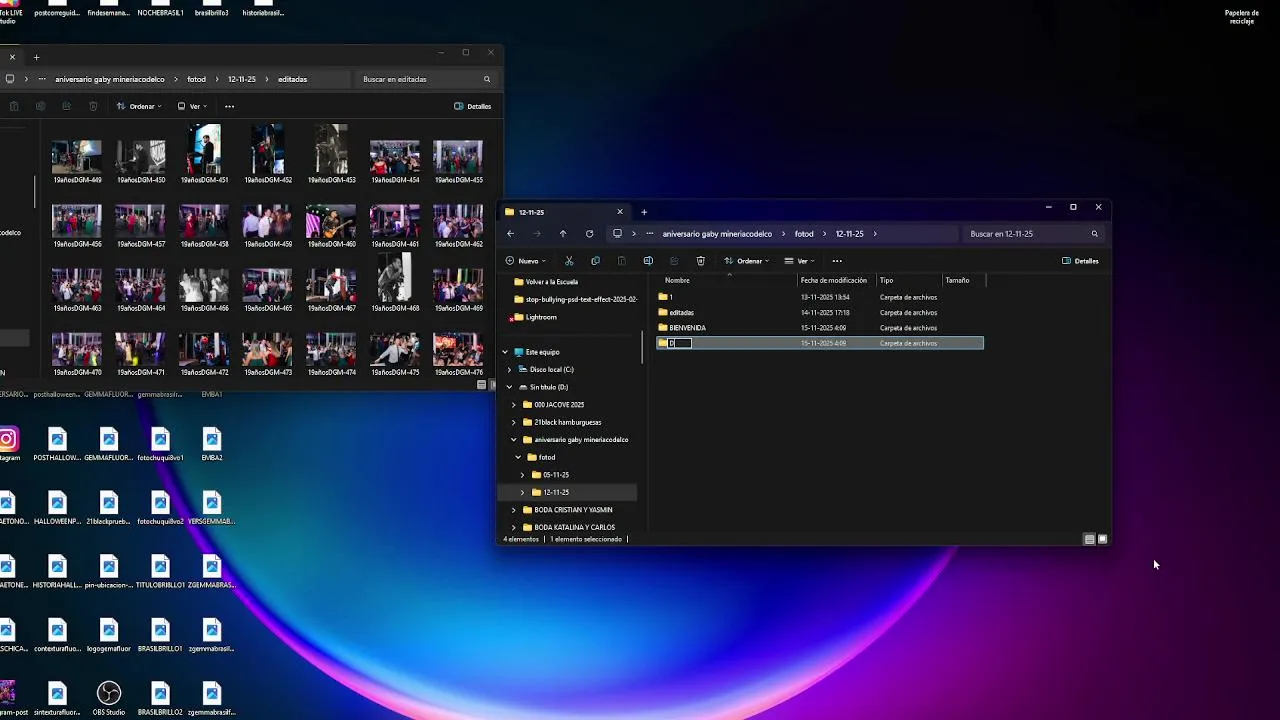Click the Cut scissors icon in 12-11-25 window
Screen dimensions: 1280x720
pos(569,261)
